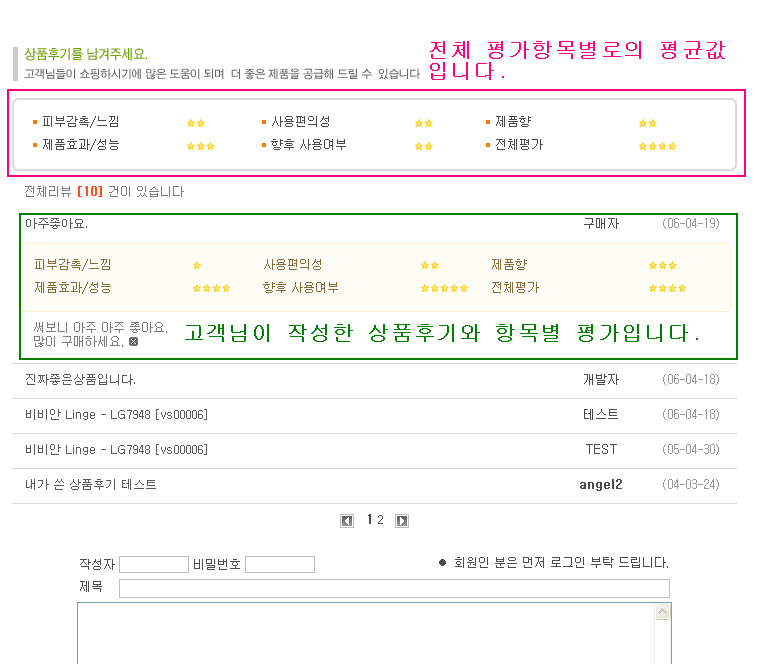Focus the 작성자 input field
This screenshot has height=664, width=758.
154,564
